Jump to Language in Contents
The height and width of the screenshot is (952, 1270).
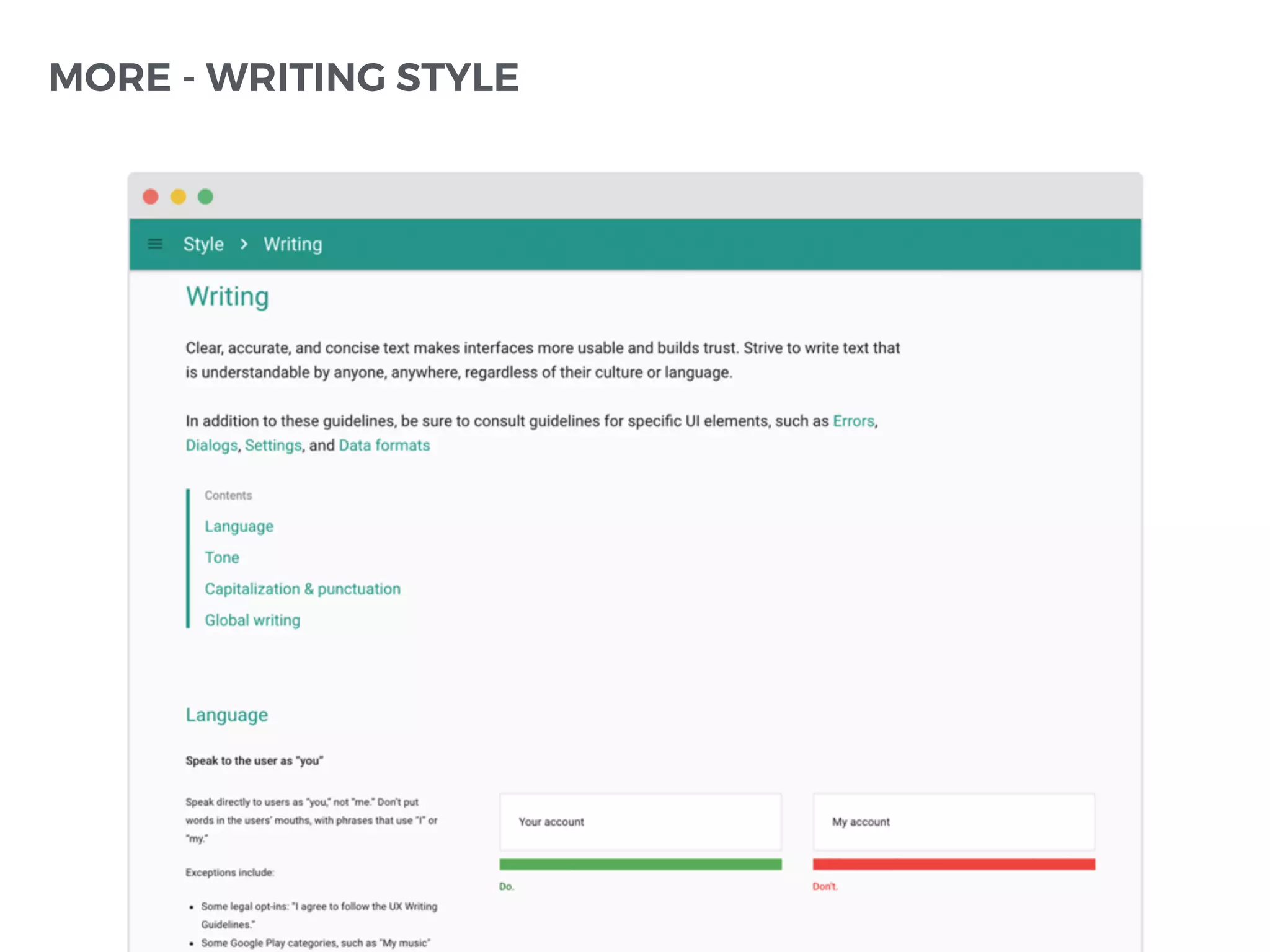(x=239, y=526)
